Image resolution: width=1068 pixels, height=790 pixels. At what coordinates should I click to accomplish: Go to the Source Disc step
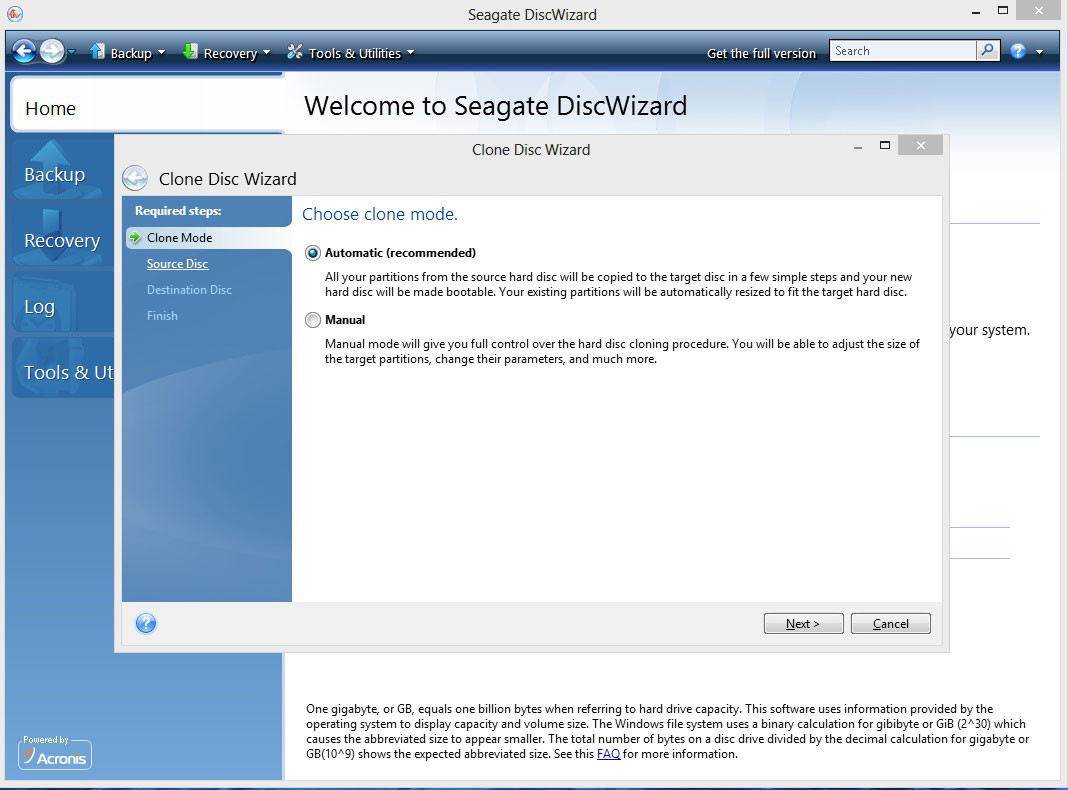tap(177, 264)
